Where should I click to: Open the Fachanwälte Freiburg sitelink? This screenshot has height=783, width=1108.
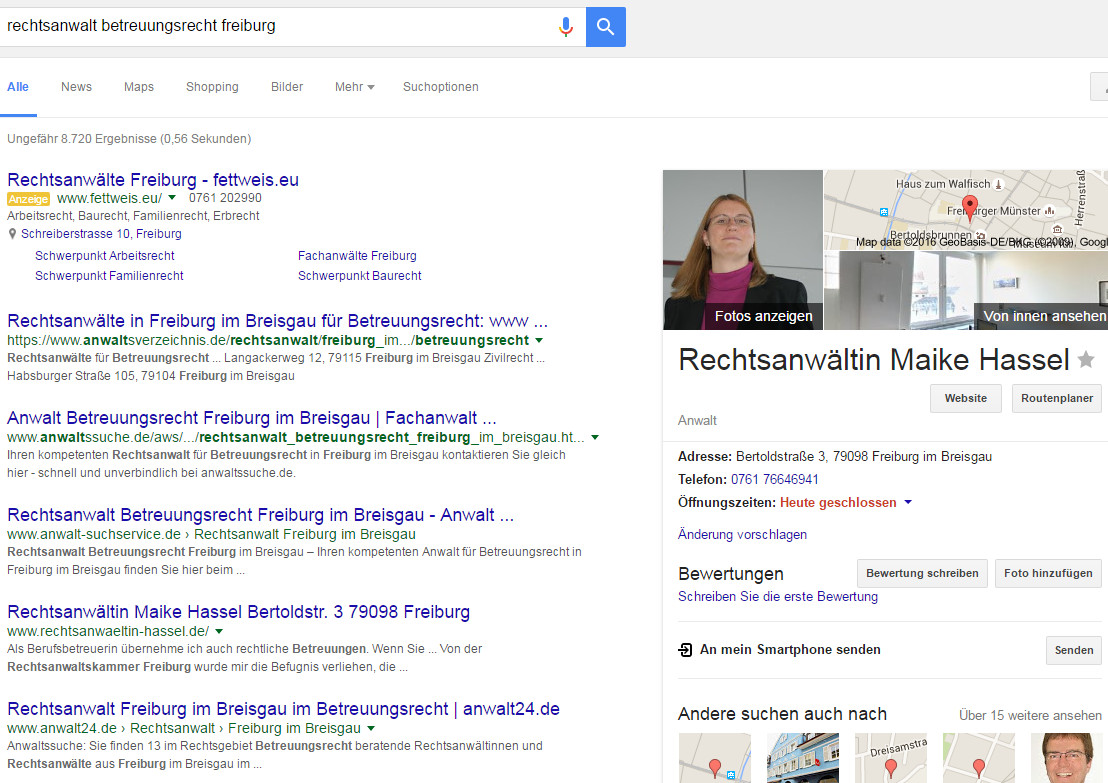point(358,256)
